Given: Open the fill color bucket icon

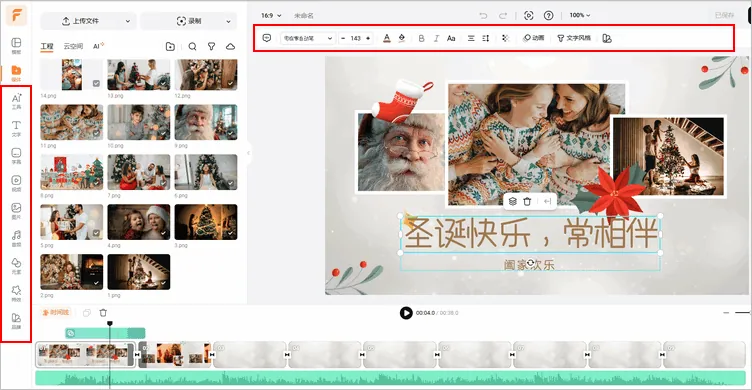Looking at the screenshot, I should pyautogui.click(x=402, y=38).
